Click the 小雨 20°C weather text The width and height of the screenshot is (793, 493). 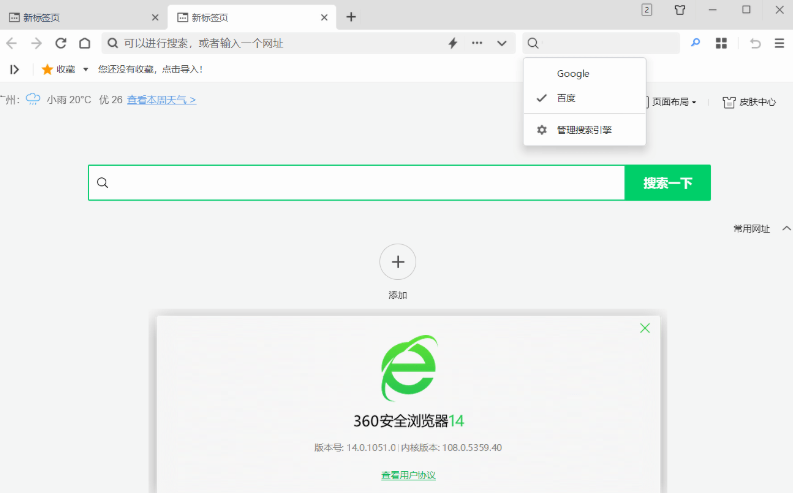tap(69, 100)
